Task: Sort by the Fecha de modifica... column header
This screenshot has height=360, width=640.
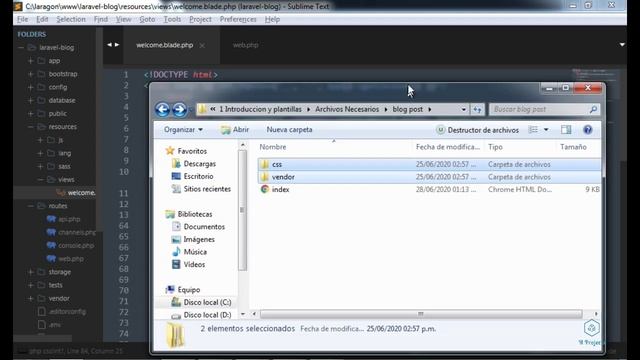Action: pyautogui.click(x=448, y=147)
